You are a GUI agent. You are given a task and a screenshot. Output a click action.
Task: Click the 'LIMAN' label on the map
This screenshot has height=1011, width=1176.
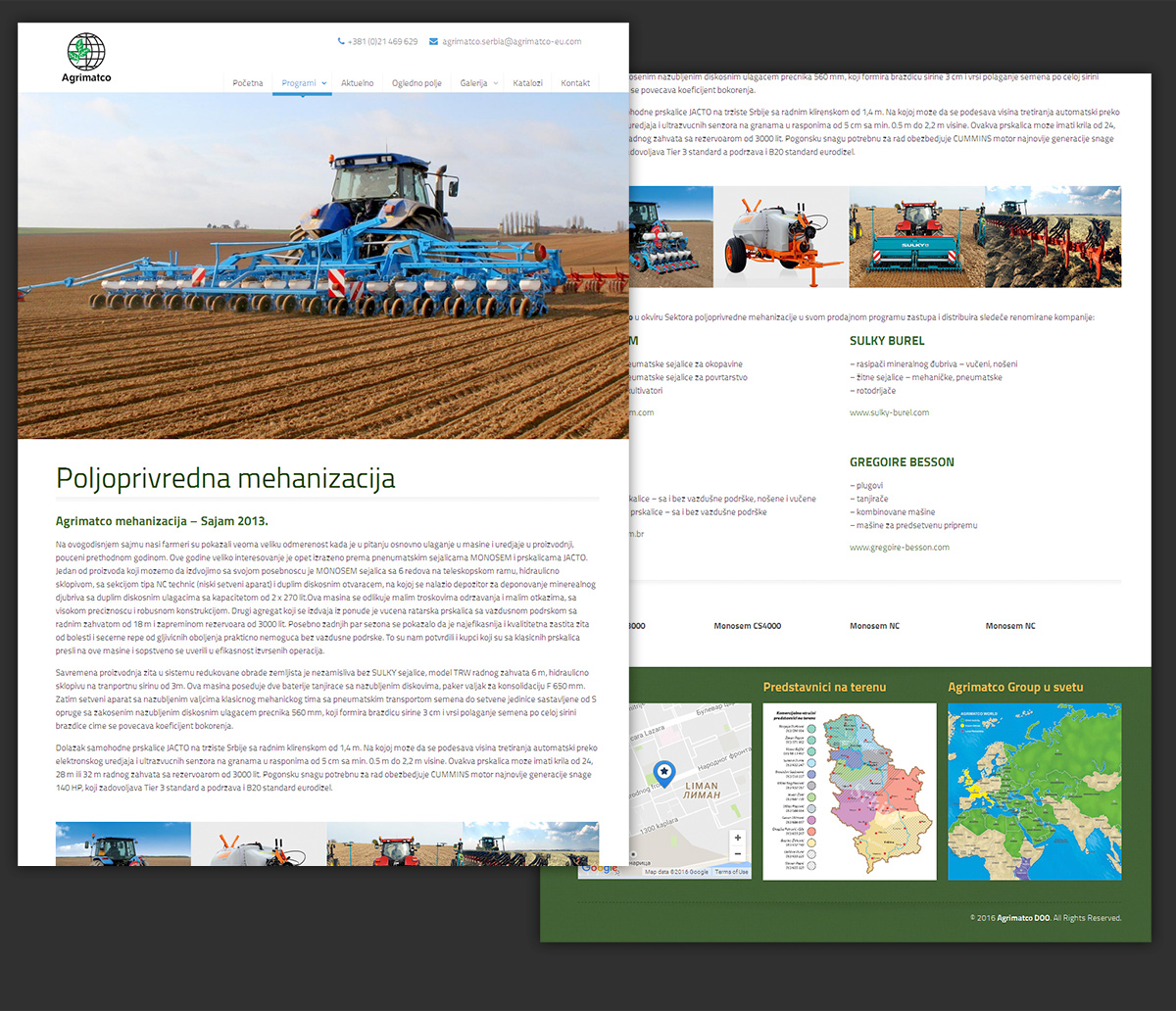(x=700, y=786)
